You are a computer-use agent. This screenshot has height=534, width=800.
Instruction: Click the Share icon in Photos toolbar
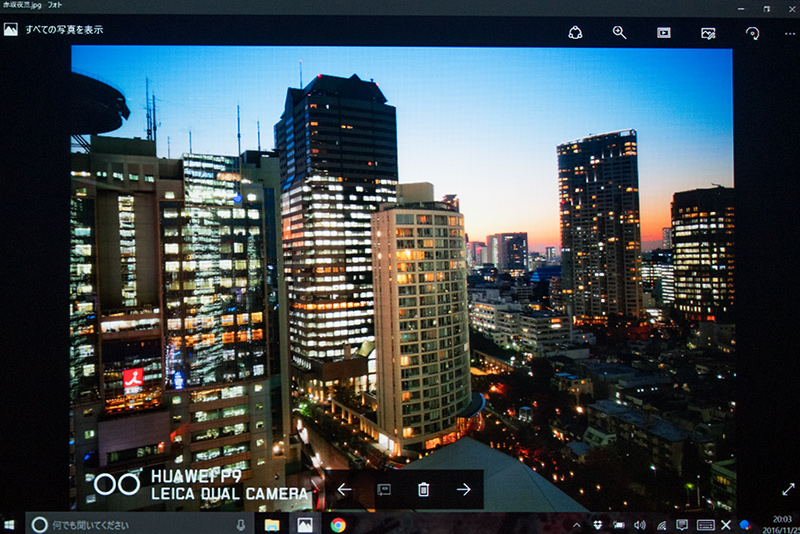pyautogui.click(x=575, y=33)
